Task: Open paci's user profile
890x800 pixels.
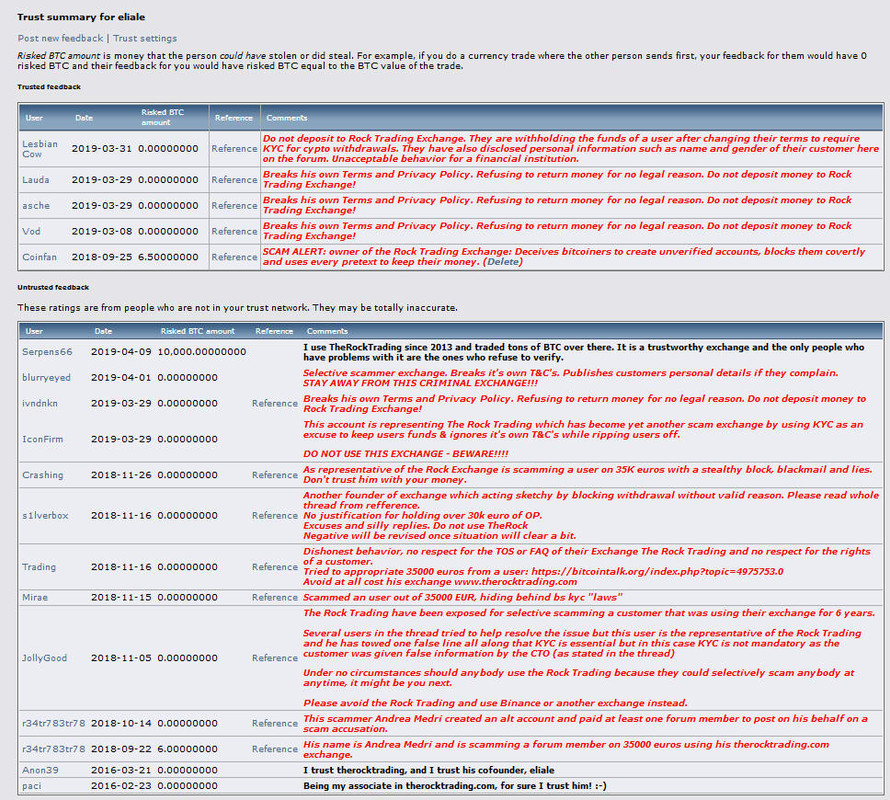Action: [32, 786]
